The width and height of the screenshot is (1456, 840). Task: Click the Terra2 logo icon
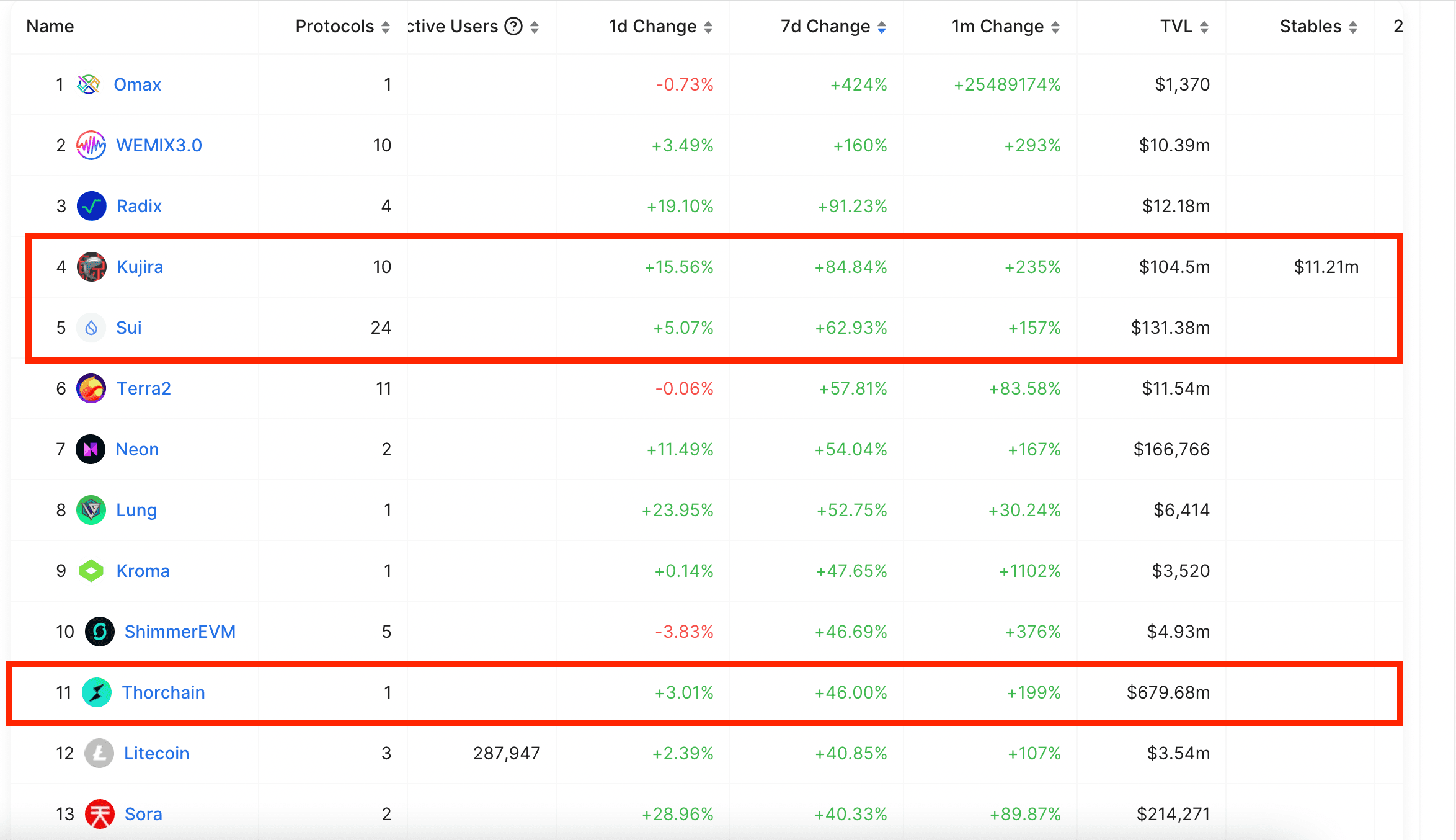click(x=91, y=388)
